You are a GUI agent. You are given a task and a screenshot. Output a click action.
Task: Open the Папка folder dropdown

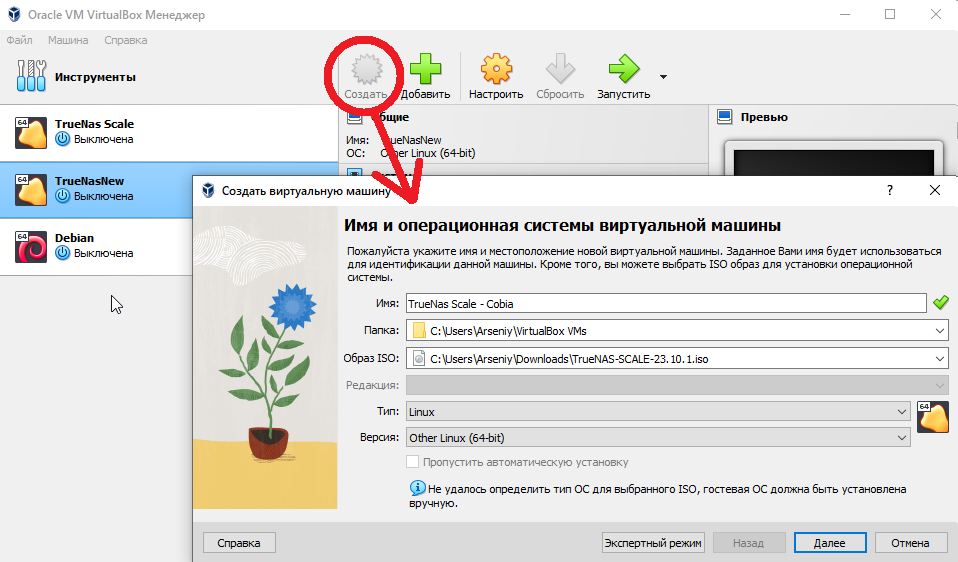click(940, 330)
